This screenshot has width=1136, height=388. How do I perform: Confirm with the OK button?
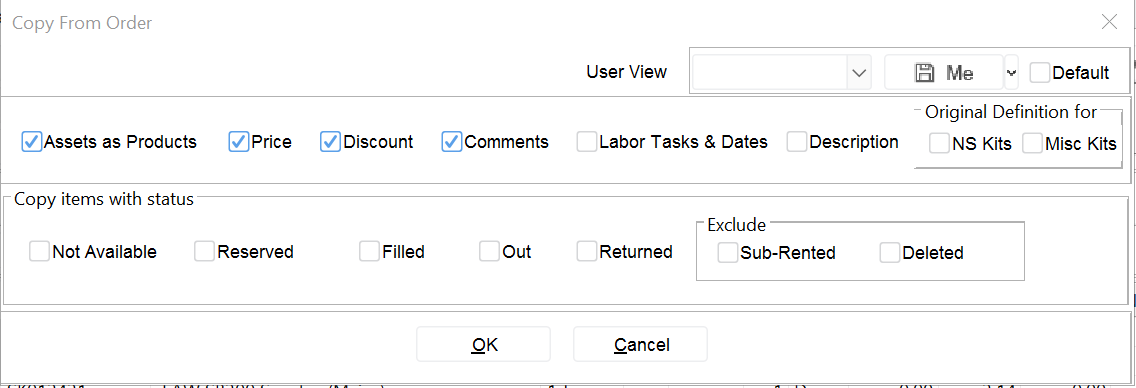pyautogui.click(x=483, y=345)
